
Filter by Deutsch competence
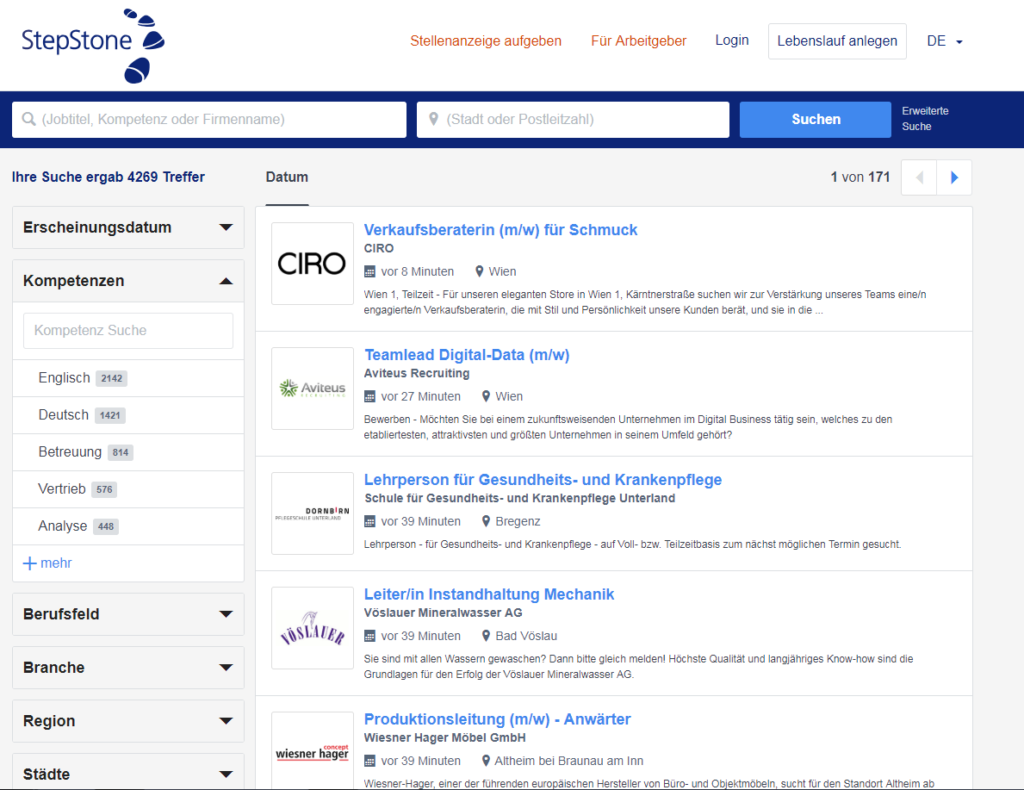pyautogui.click(x=128, y=415)
